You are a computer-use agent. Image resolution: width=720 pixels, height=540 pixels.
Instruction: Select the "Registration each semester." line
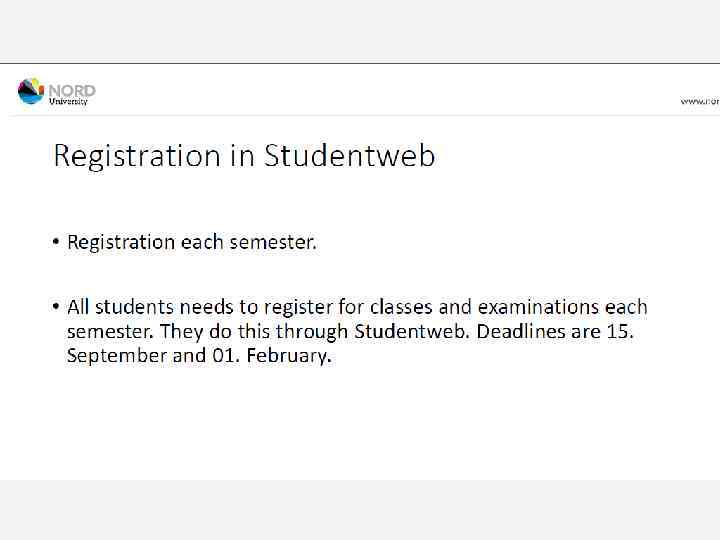[191, 242]
